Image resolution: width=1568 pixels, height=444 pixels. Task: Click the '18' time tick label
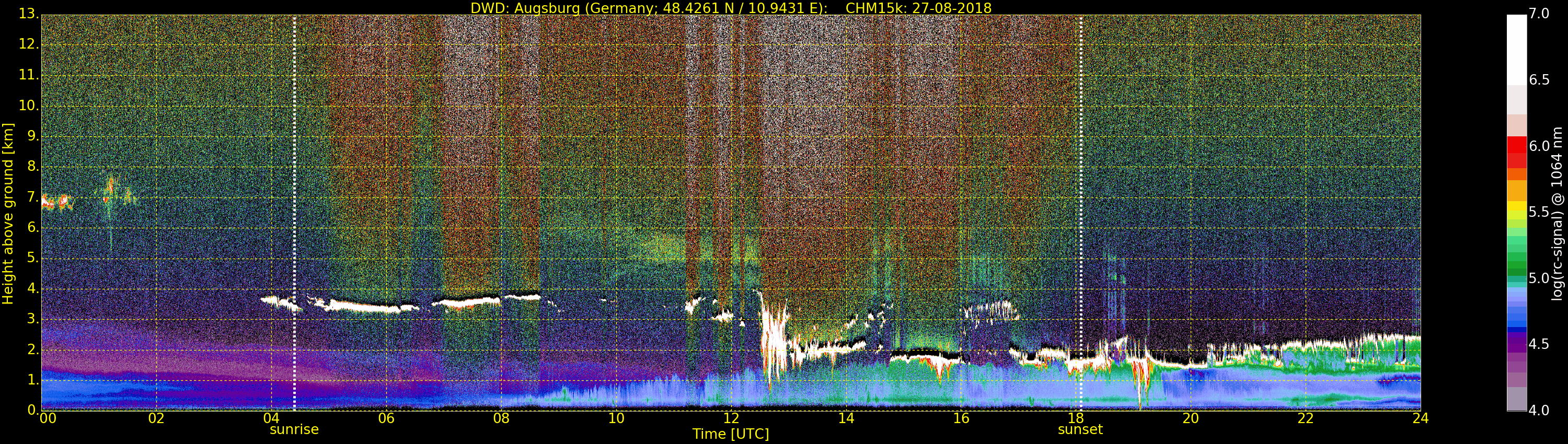[1076, 418]
